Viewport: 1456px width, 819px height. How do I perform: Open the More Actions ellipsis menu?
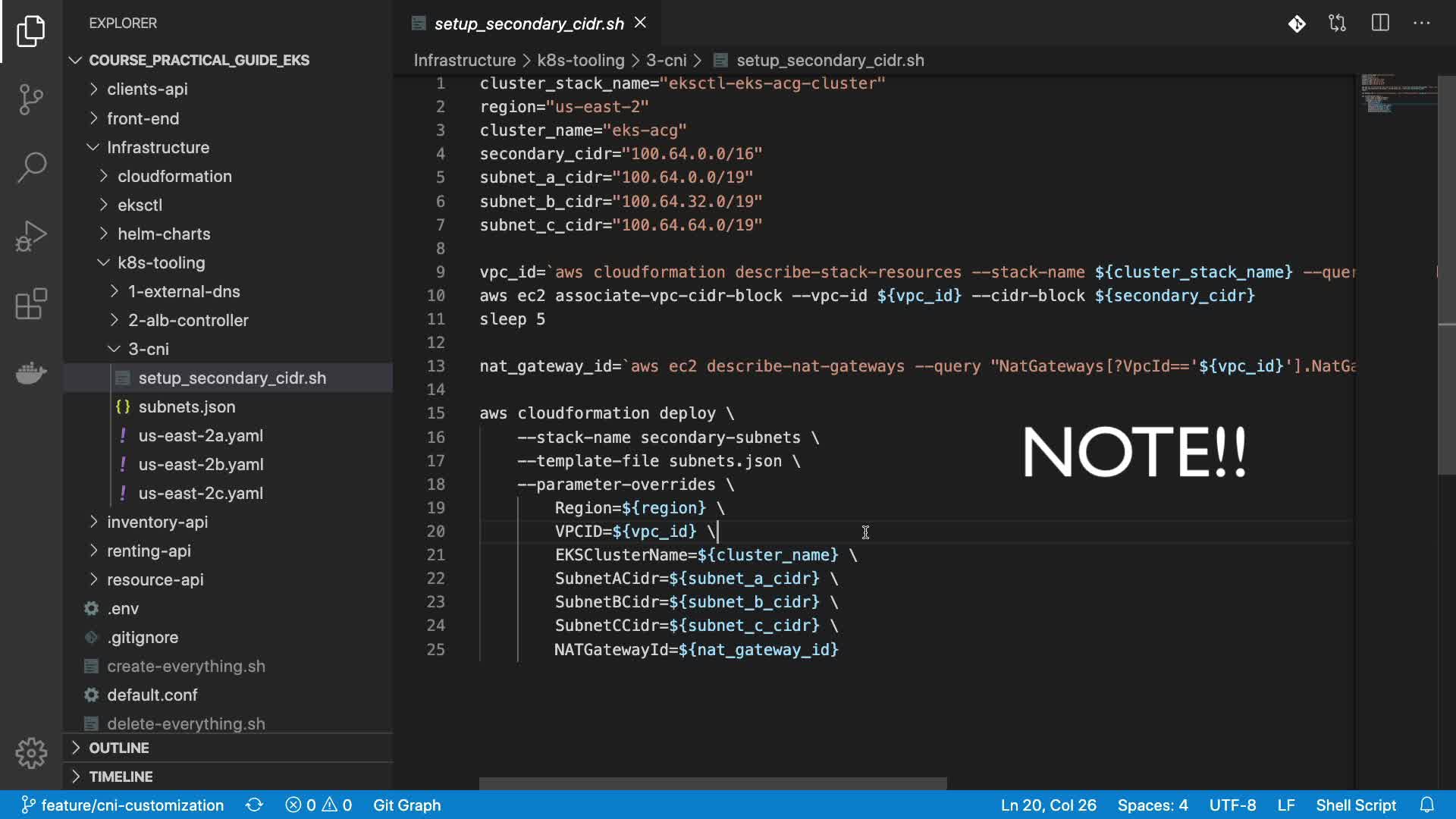(x=1422, y=24)
